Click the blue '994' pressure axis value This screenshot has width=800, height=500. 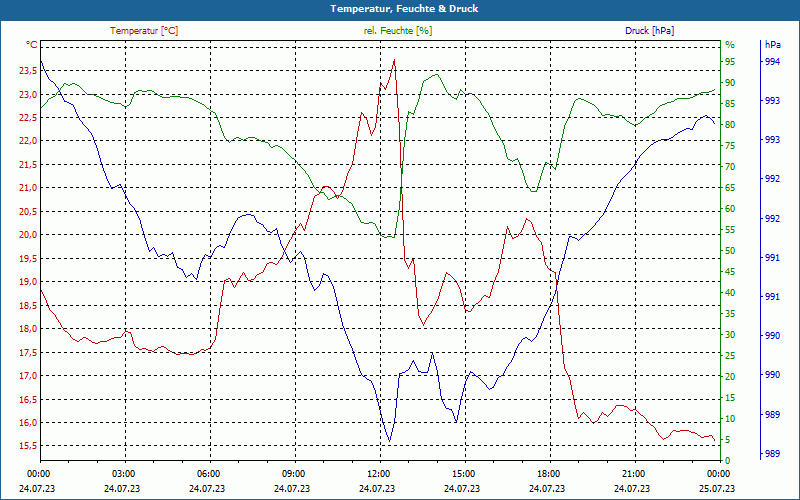pyautogui.click(x=773, y=62)
